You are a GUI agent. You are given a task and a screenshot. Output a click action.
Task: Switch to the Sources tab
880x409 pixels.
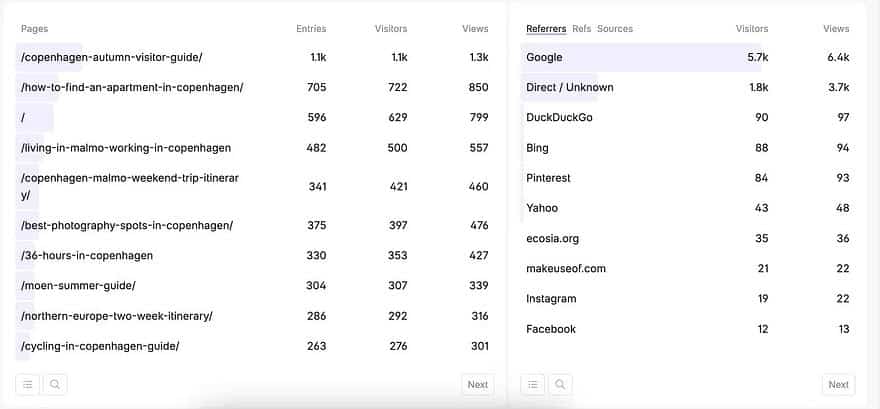(x=615, y=29)
